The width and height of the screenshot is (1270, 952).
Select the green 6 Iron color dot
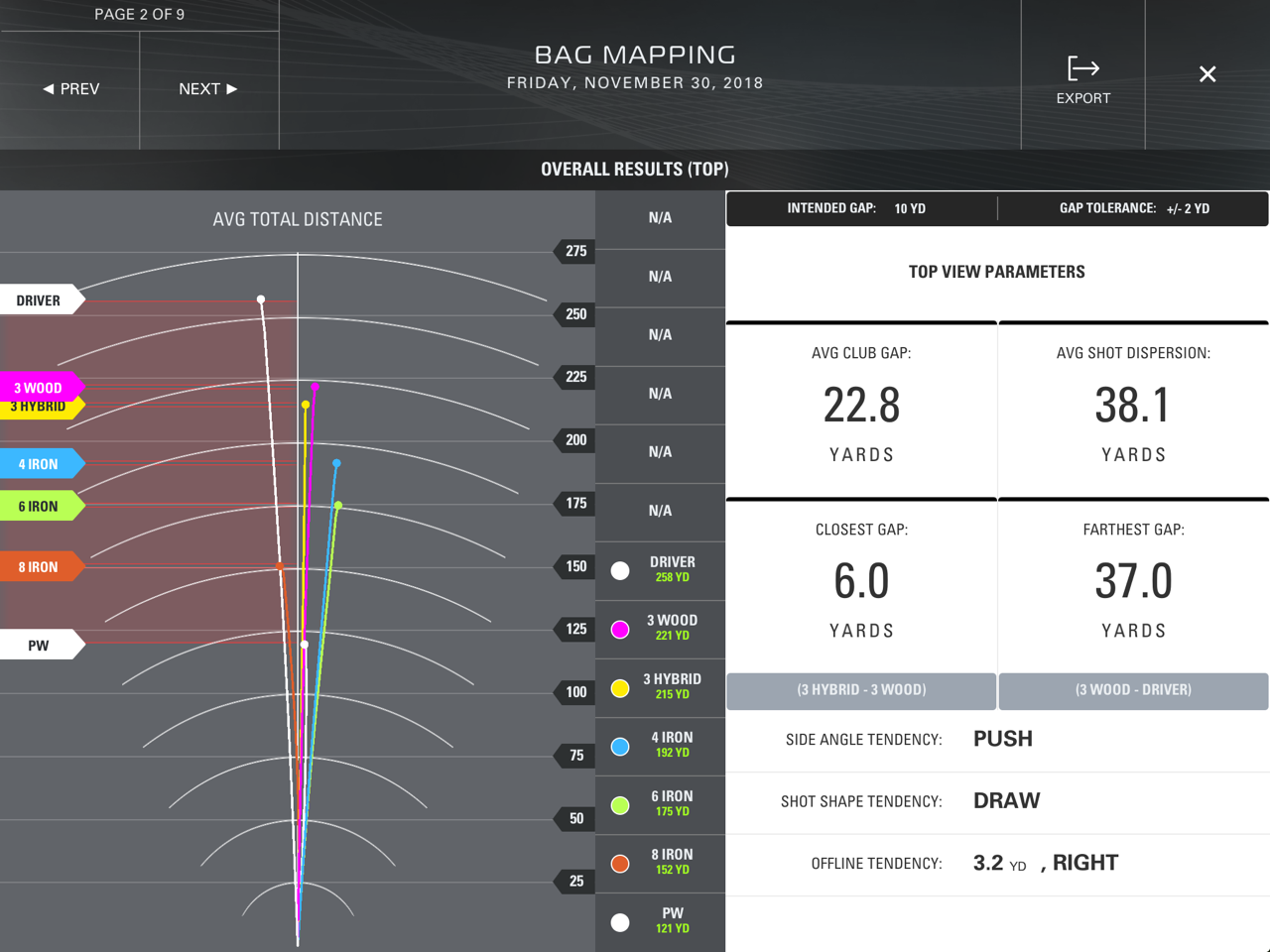point(620,804)
